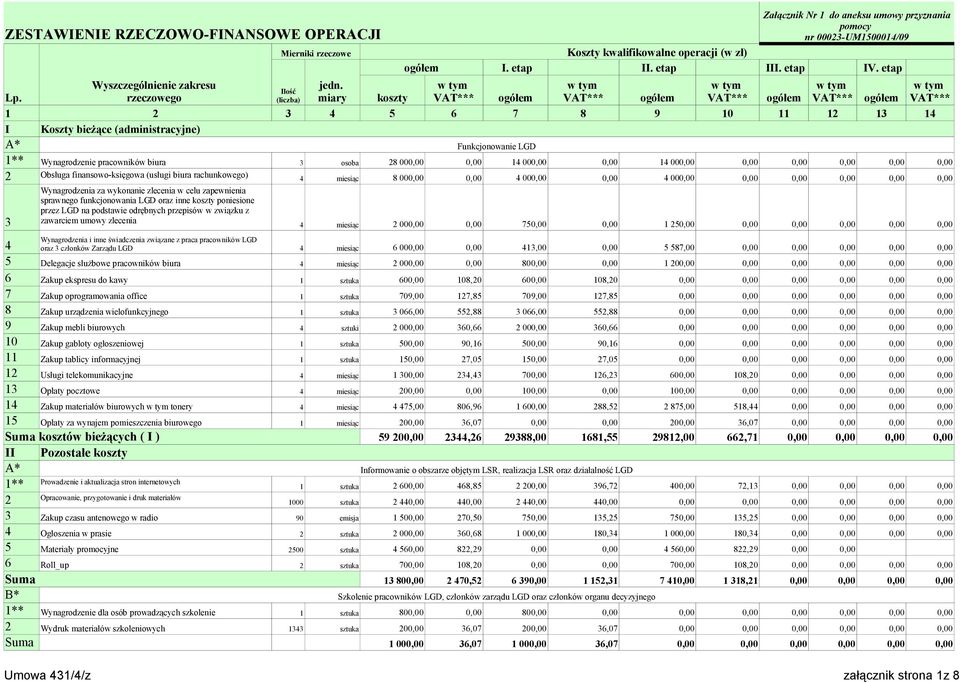Click the 'Lp.' column header
Screen dimensions: 960x683
12,98
